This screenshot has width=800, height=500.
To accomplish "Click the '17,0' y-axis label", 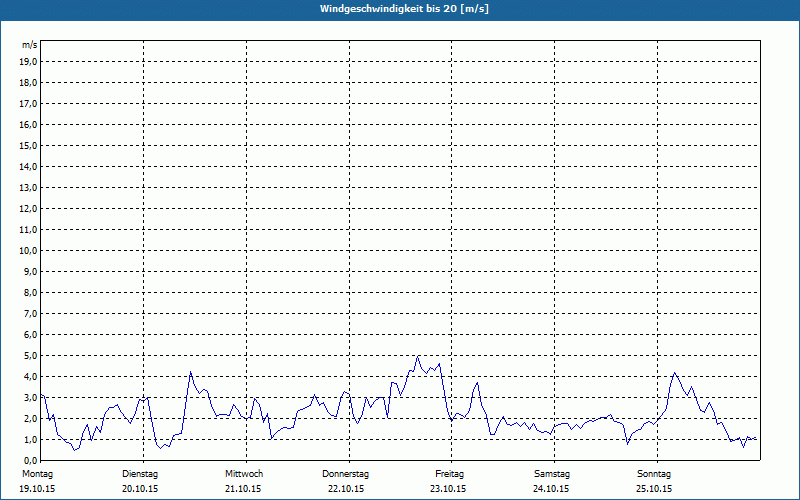I will pyautogui.click(x=28, y=104).
